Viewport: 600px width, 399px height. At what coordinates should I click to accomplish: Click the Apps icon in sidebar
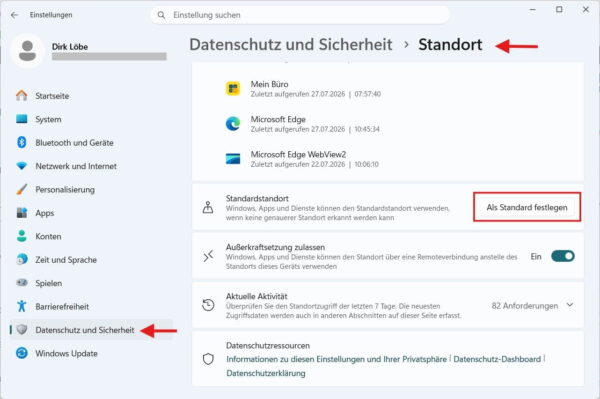pyautogui.click(x=22, y=213)
